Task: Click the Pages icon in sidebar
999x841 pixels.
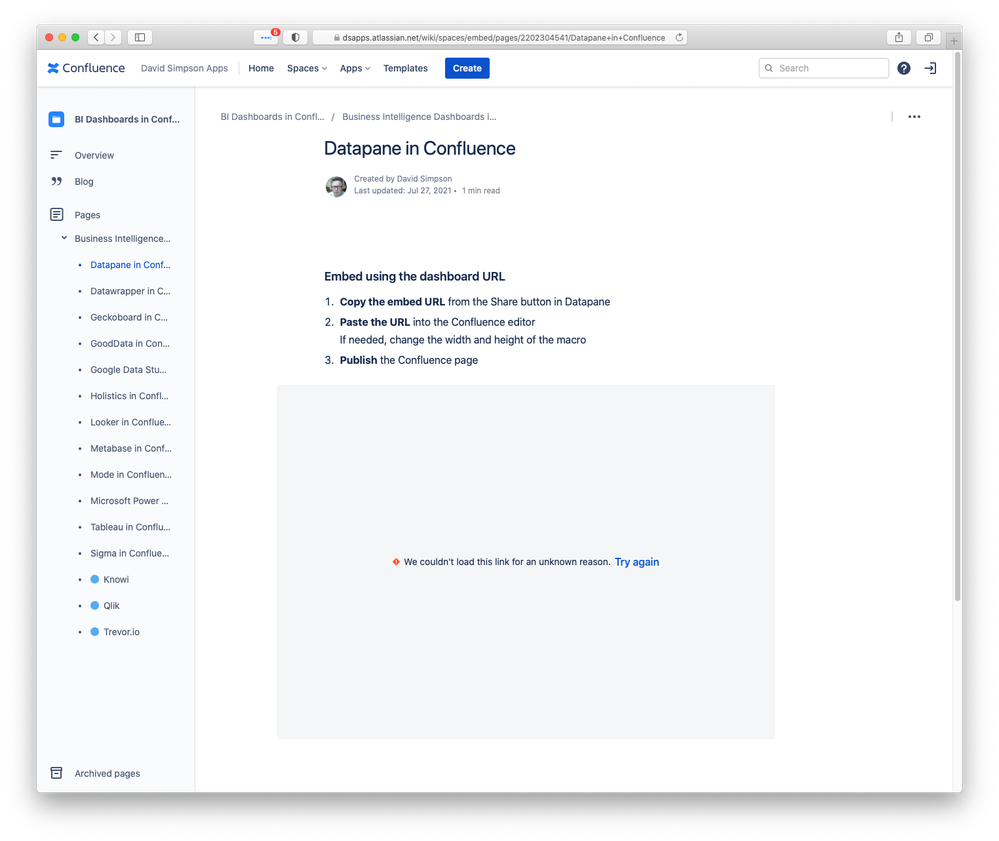Action: [x=57, y=215]
